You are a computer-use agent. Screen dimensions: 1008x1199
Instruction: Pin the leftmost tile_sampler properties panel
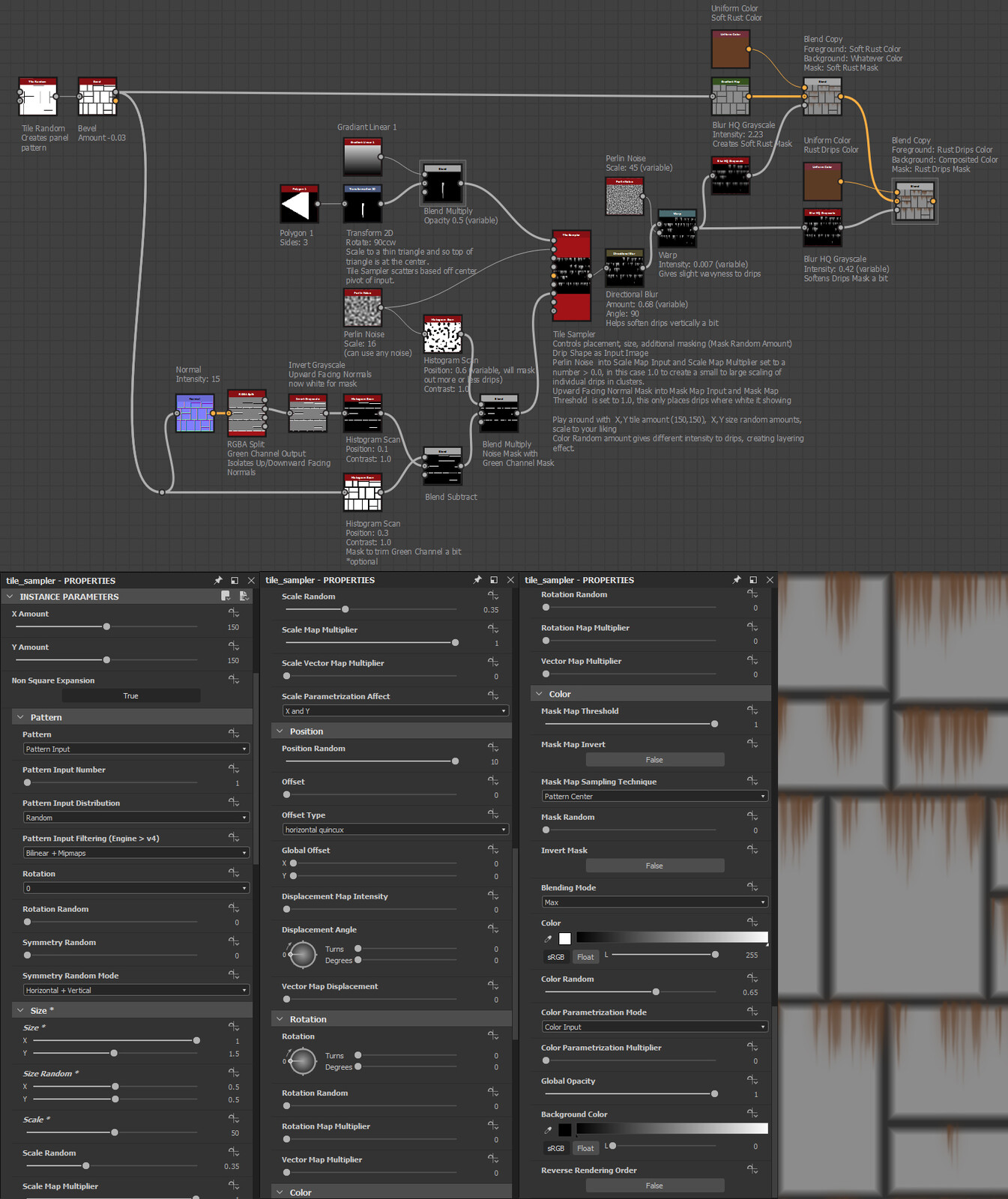pyautogui.click(x=218, y=580)
